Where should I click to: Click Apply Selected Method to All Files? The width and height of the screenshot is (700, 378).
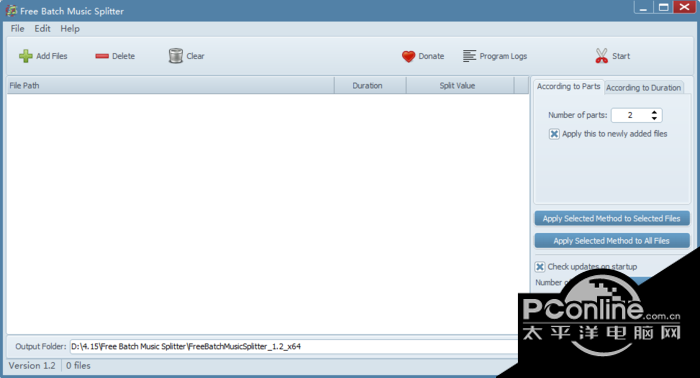tap(612, 241)
